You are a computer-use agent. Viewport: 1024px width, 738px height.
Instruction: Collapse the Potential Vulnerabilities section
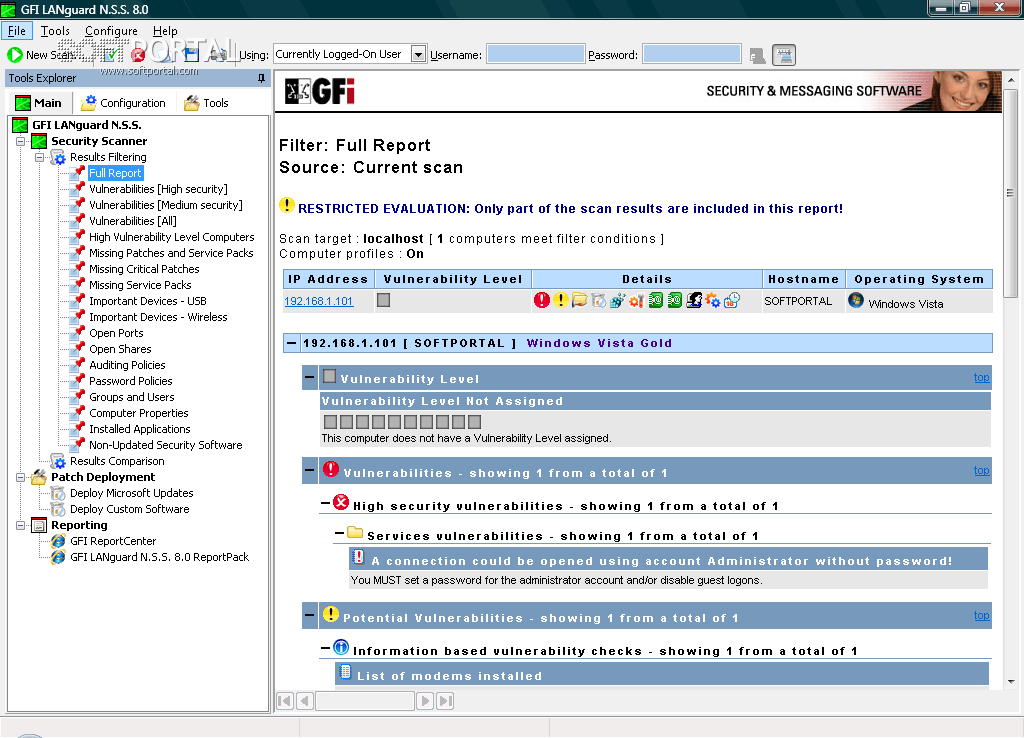310,615
